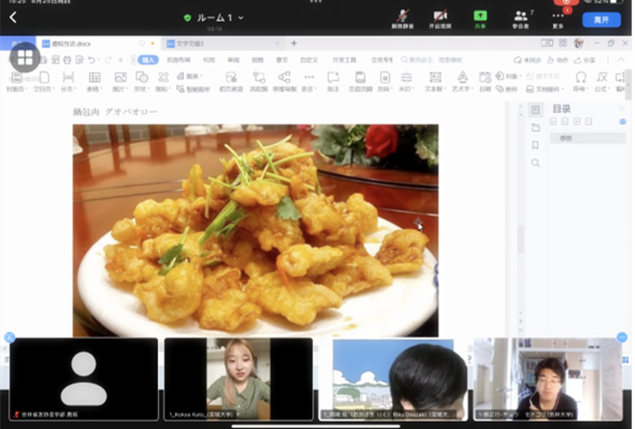This screenshot has height=429, width=635.
Task: Click the search icon in right sidebar
Action: coord(535,163)
